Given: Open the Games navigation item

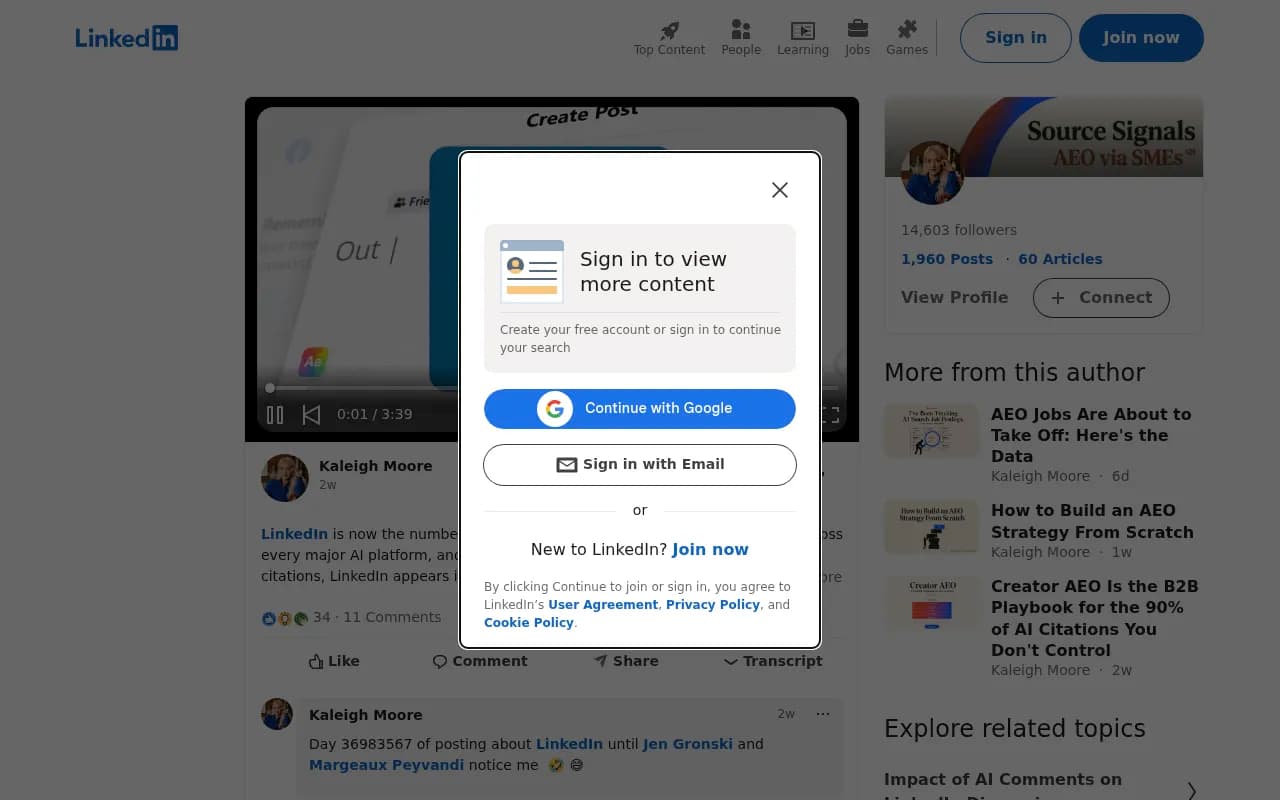Looking at the screenshot, I should (x=907, y=38).
